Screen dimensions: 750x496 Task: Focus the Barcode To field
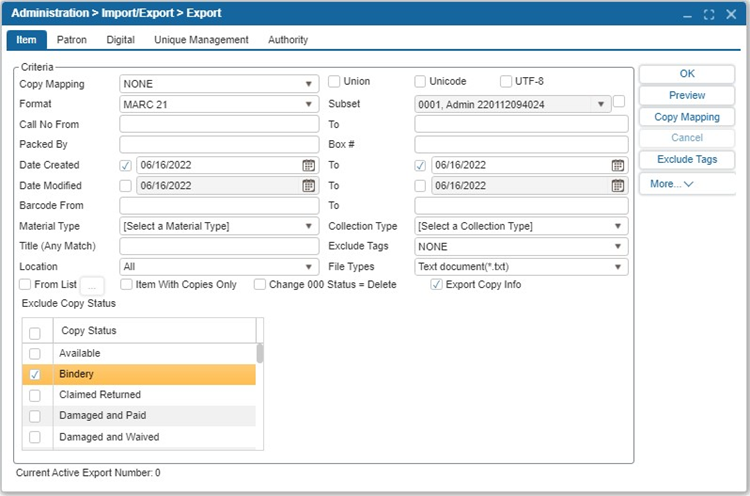521,206
